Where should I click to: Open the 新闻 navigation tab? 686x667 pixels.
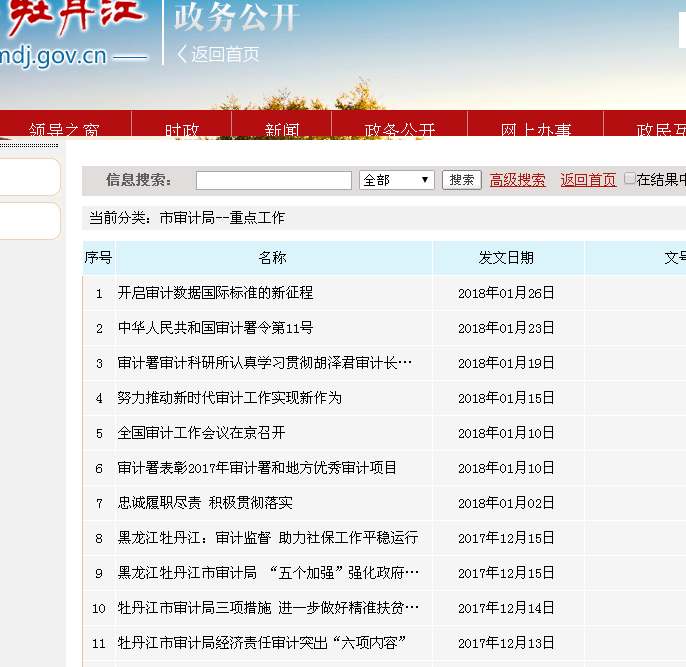pos(282,130)
